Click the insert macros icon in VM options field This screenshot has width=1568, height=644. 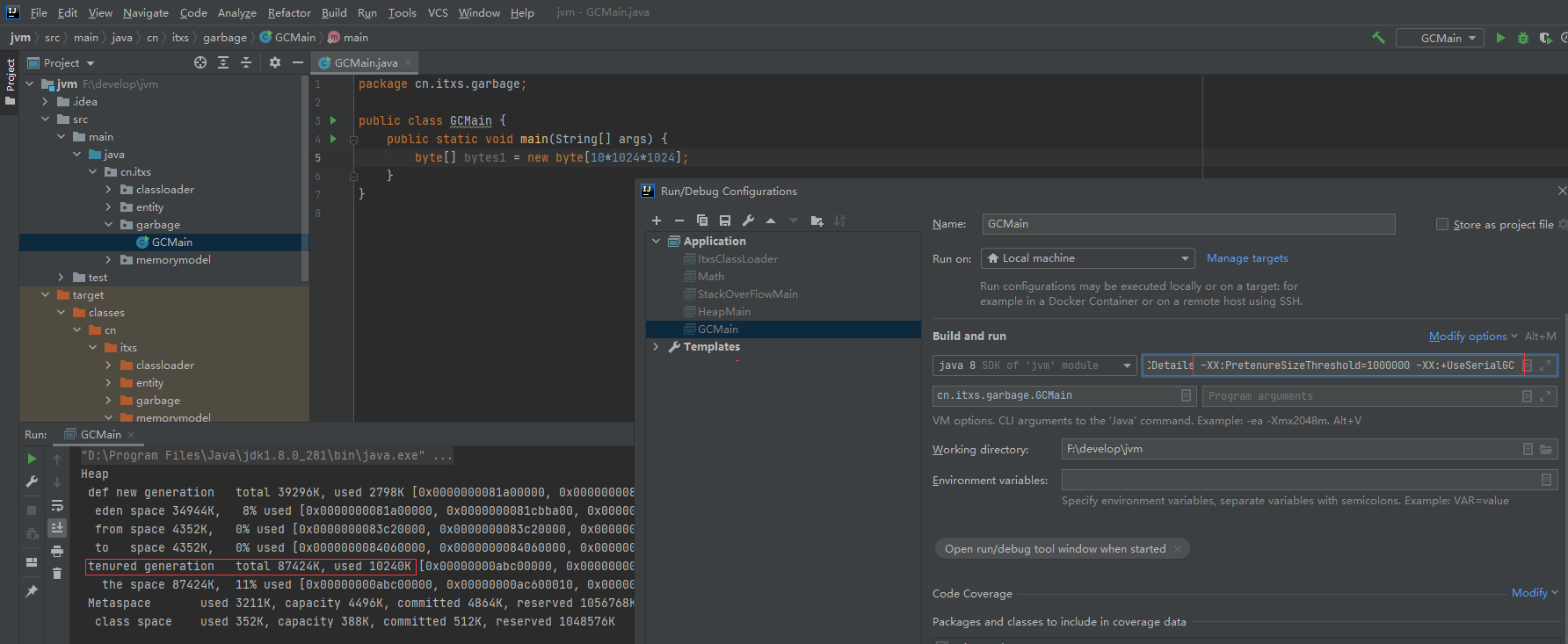pos(1528,365)
